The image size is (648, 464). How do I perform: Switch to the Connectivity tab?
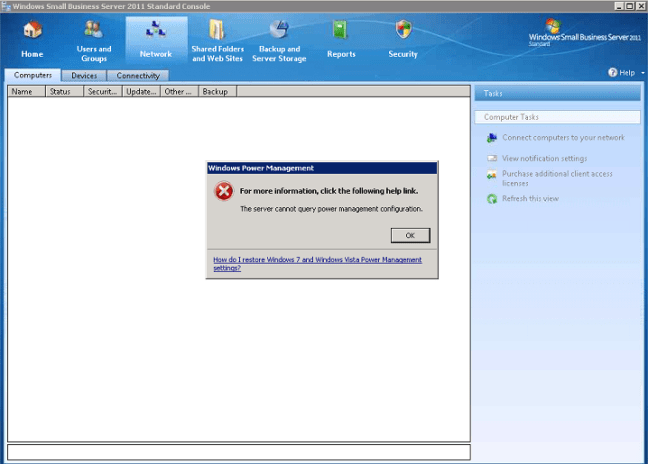pos(138,76)
